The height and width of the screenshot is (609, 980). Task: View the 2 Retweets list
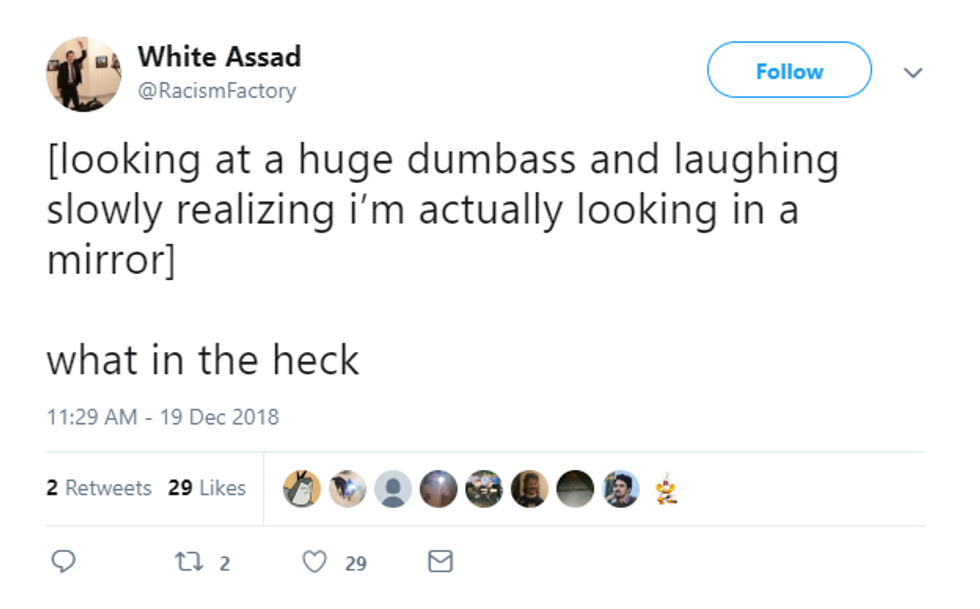point(99,488)
